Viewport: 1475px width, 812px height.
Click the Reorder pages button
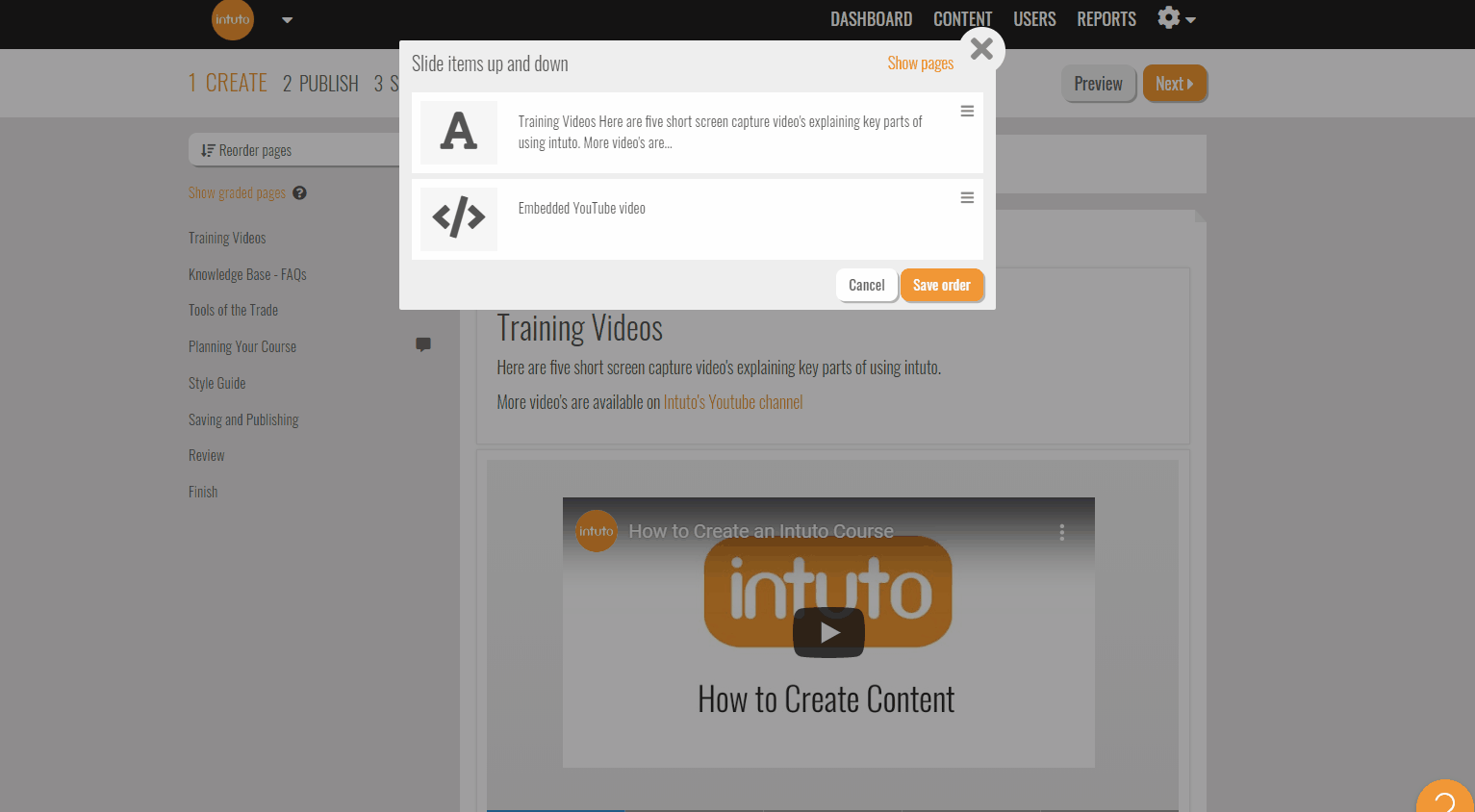[294, 150]
